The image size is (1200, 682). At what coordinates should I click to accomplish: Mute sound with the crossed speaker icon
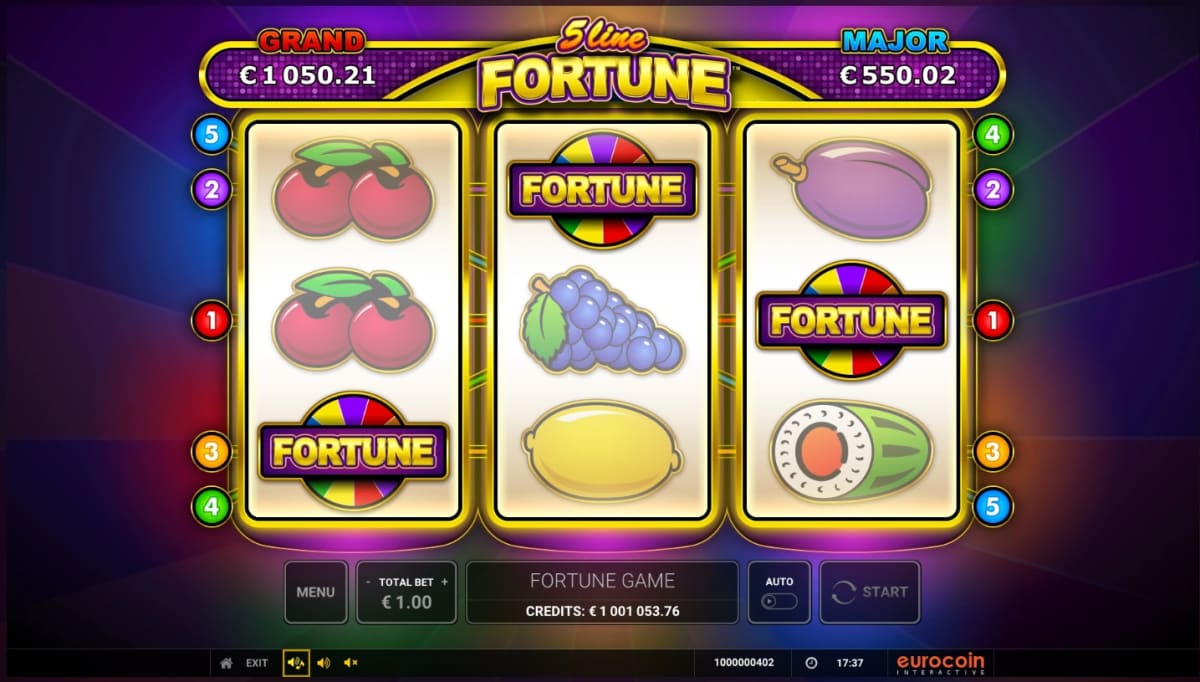click(350, 663)
